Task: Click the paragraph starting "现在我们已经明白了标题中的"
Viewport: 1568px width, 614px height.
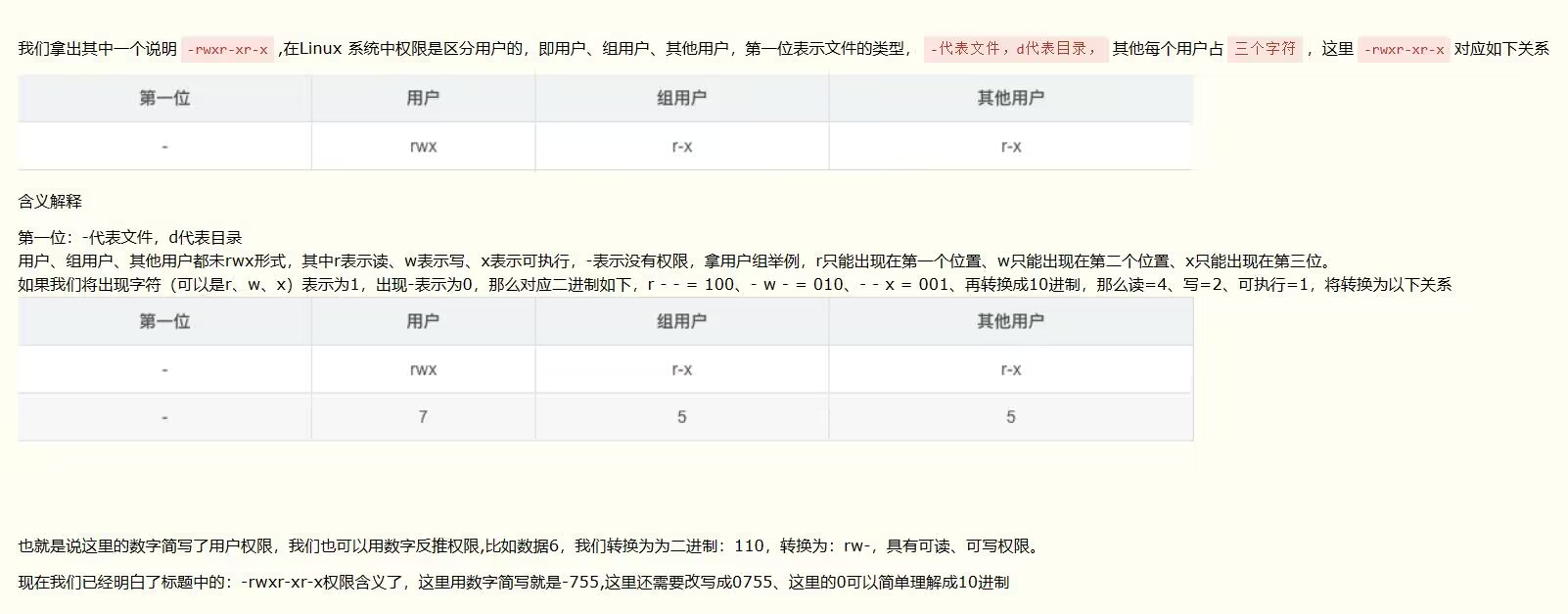Action: [514, 583]
